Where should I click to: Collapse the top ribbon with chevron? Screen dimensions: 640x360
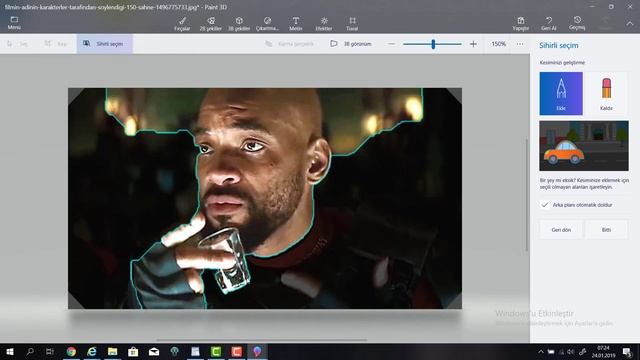pyautogui.click(x=630, y=24)
